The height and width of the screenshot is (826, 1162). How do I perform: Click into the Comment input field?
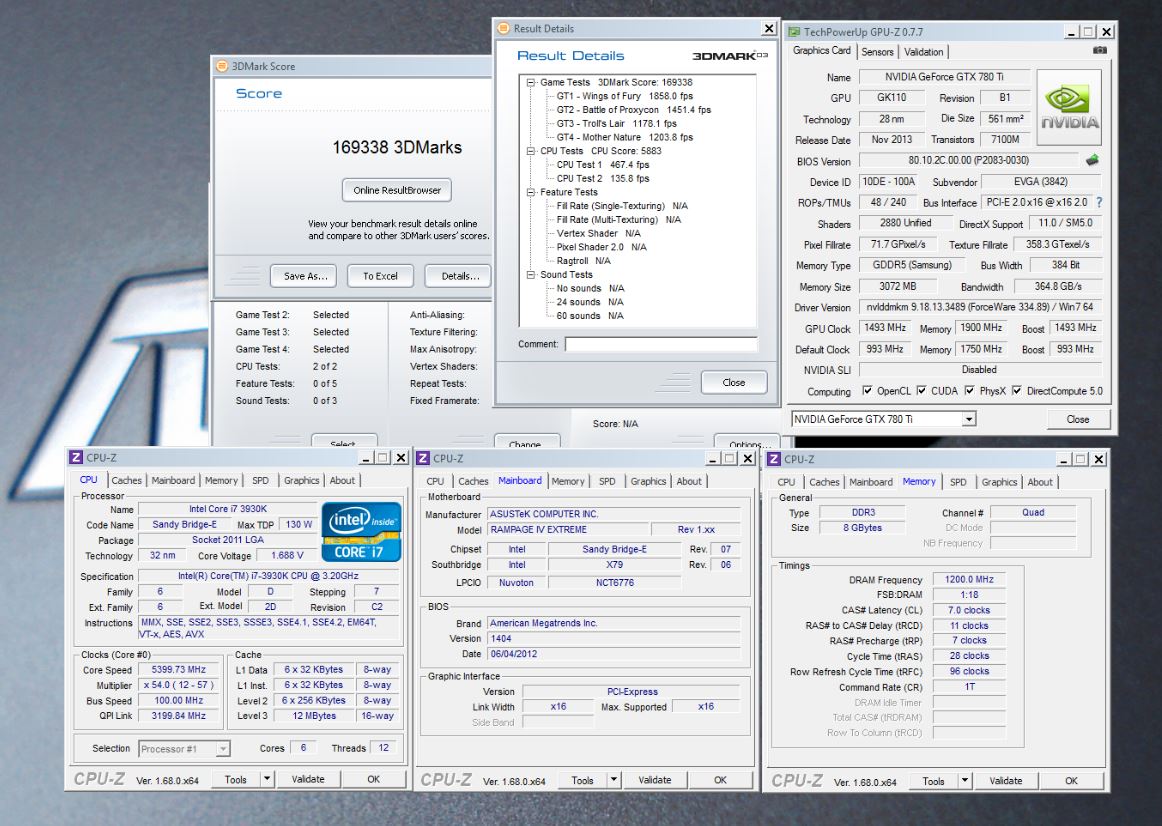click(661, 344)
